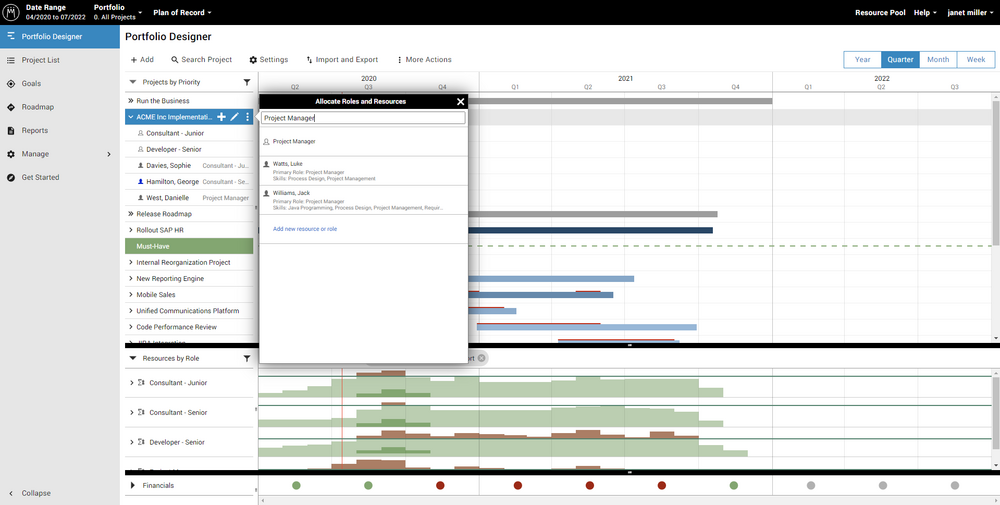The image size is (1000, 505).
Task: Click the Project Manager search input field
Action: point(363,118)
